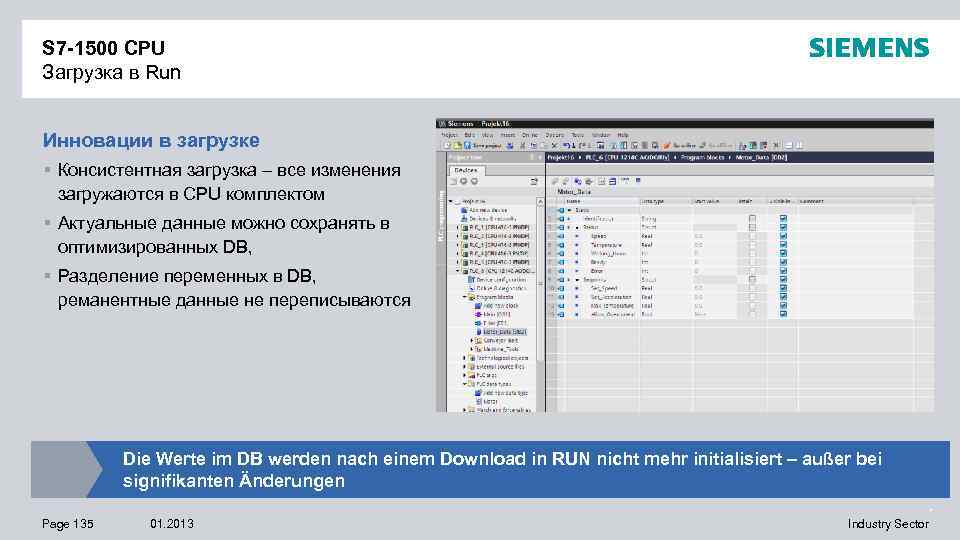The width and height of the screenshot is (960, 540).
Task: Open the Options menu
Action: pyautogui.click(x=555, y=135)
